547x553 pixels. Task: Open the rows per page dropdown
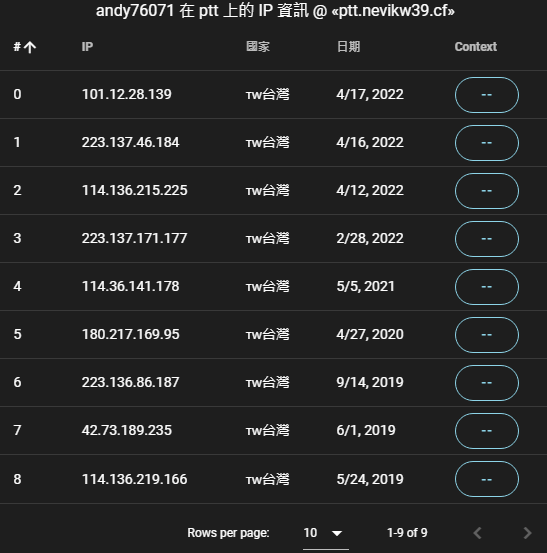coord(326,533)
